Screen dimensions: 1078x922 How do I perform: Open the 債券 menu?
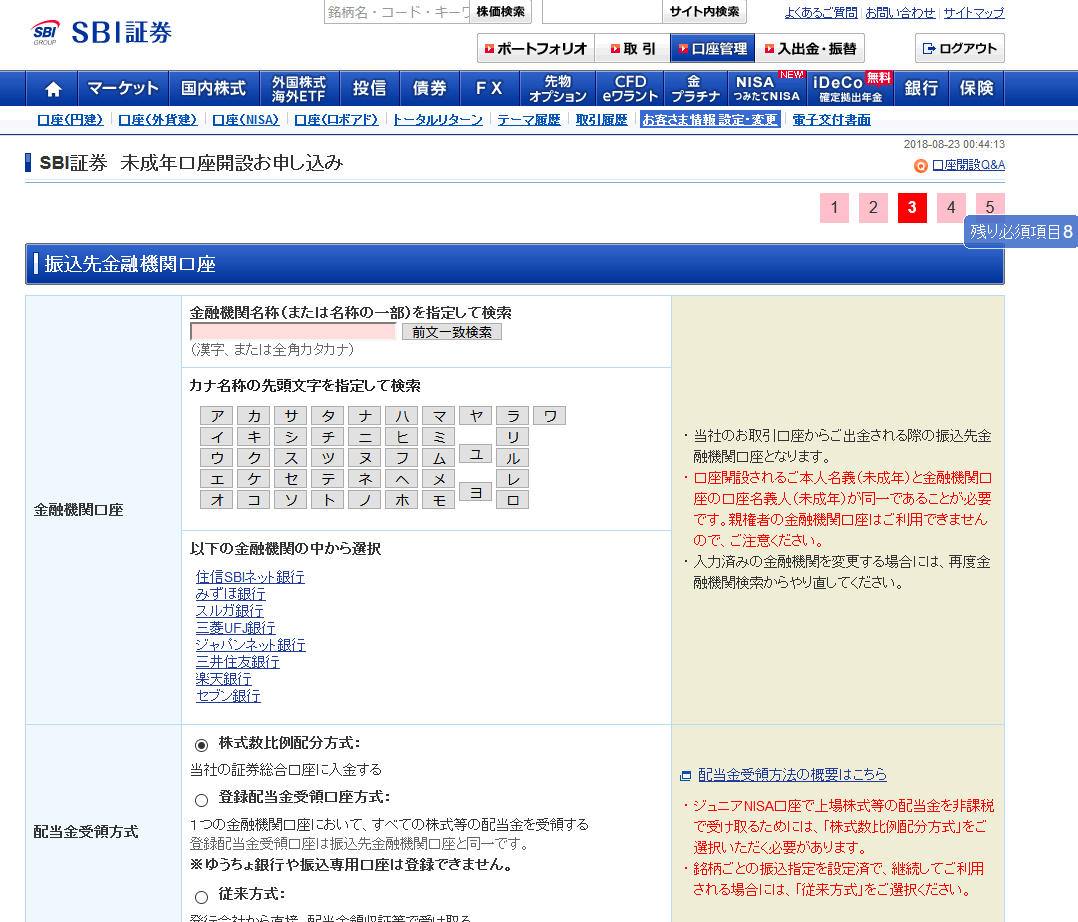(430, 89)
